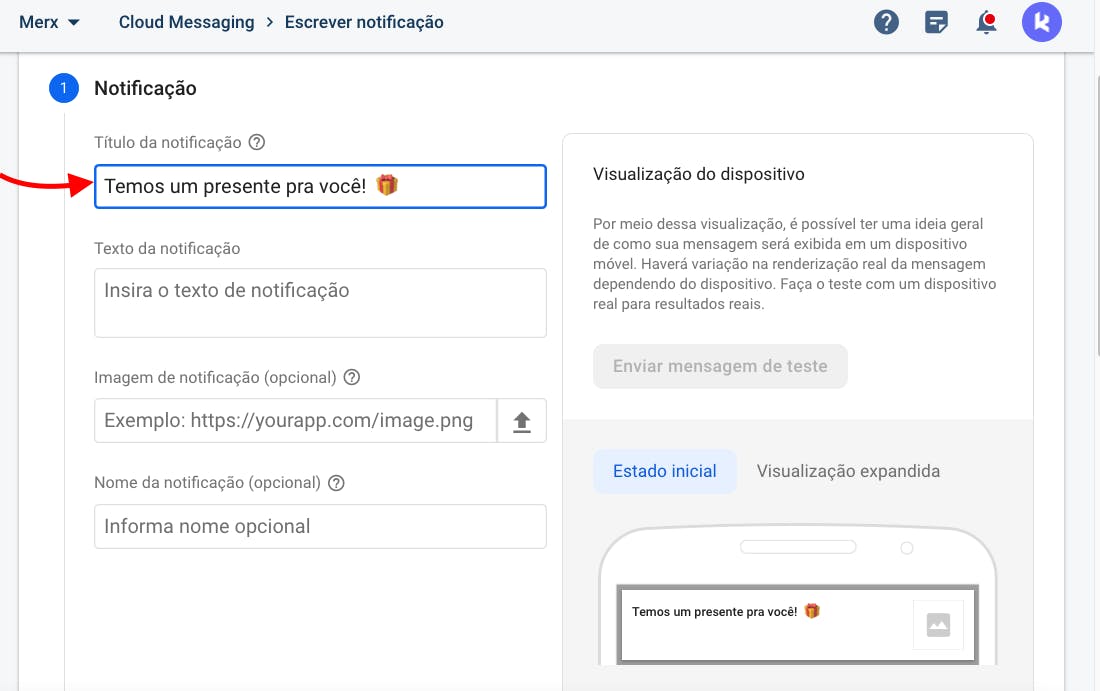Click the upload image icon button

(x=521, y=421)
